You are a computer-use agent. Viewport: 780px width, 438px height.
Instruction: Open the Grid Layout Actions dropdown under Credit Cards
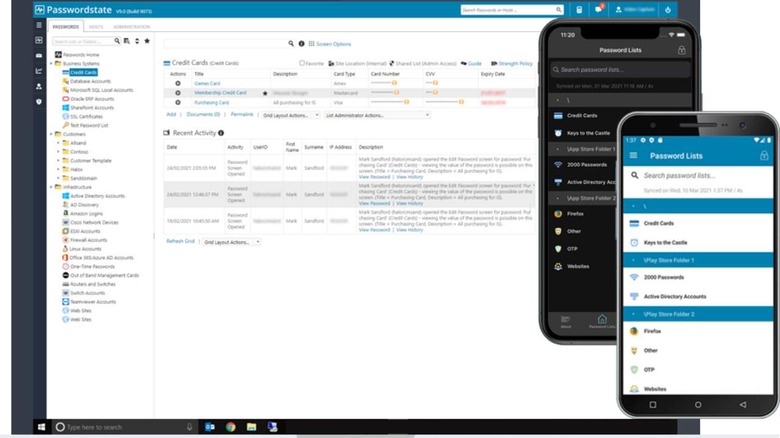click(291, 115)
